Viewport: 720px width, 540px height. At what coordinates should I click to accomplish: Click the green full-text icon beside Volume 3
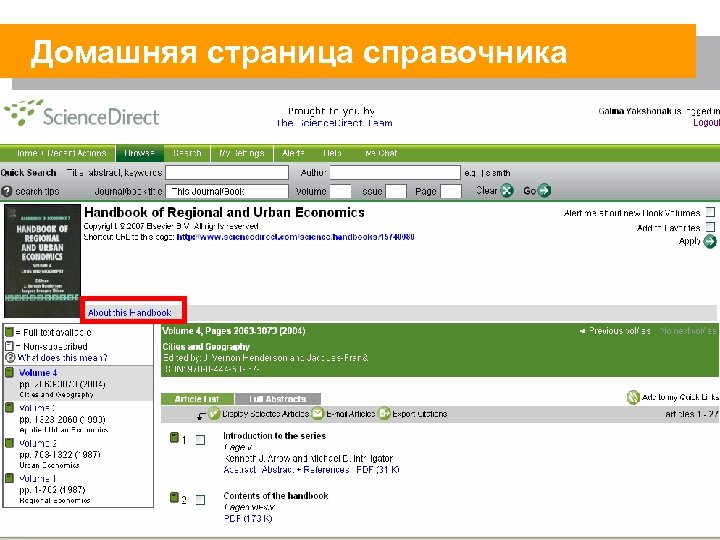(10, 407)
